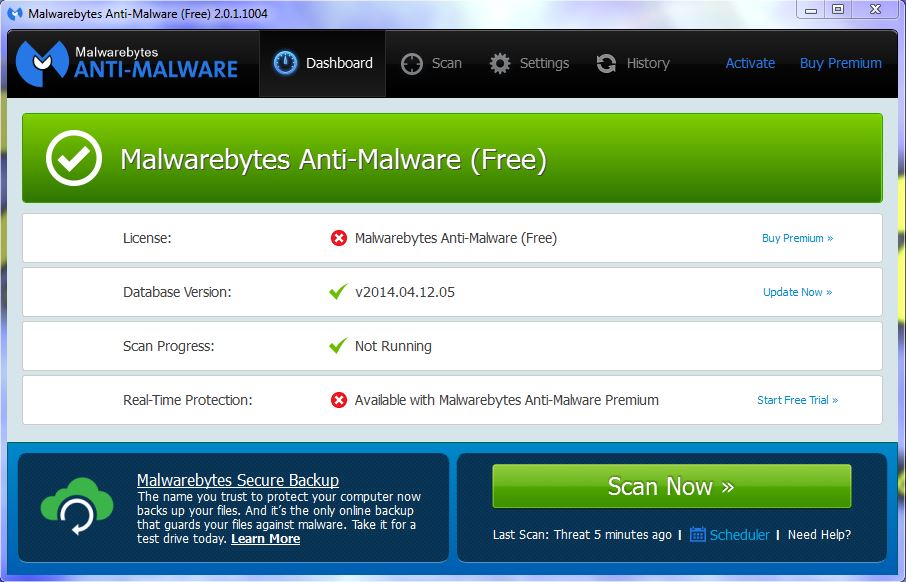Click the Database Version: label
The image size is (906, 582).
177,292
